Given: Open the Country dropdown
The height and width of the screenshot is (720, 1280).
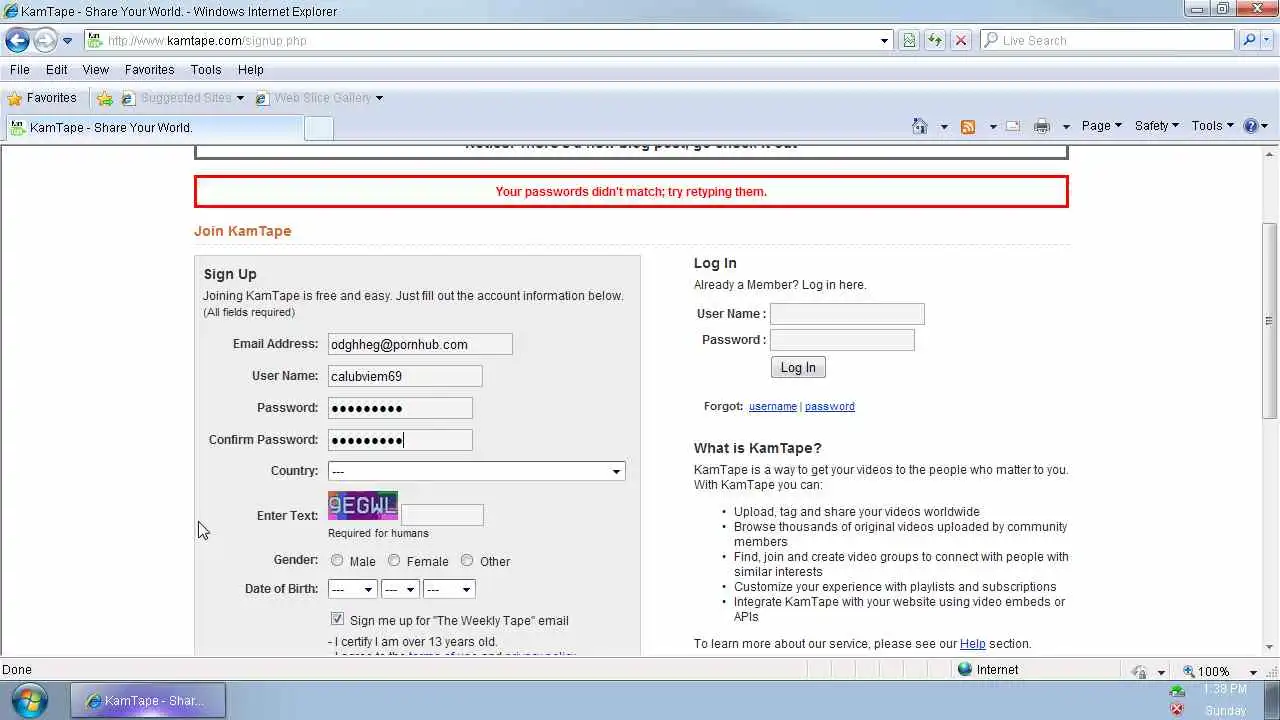Looking at the screenshot, I should pyautogui.click(x=477, y=471).
